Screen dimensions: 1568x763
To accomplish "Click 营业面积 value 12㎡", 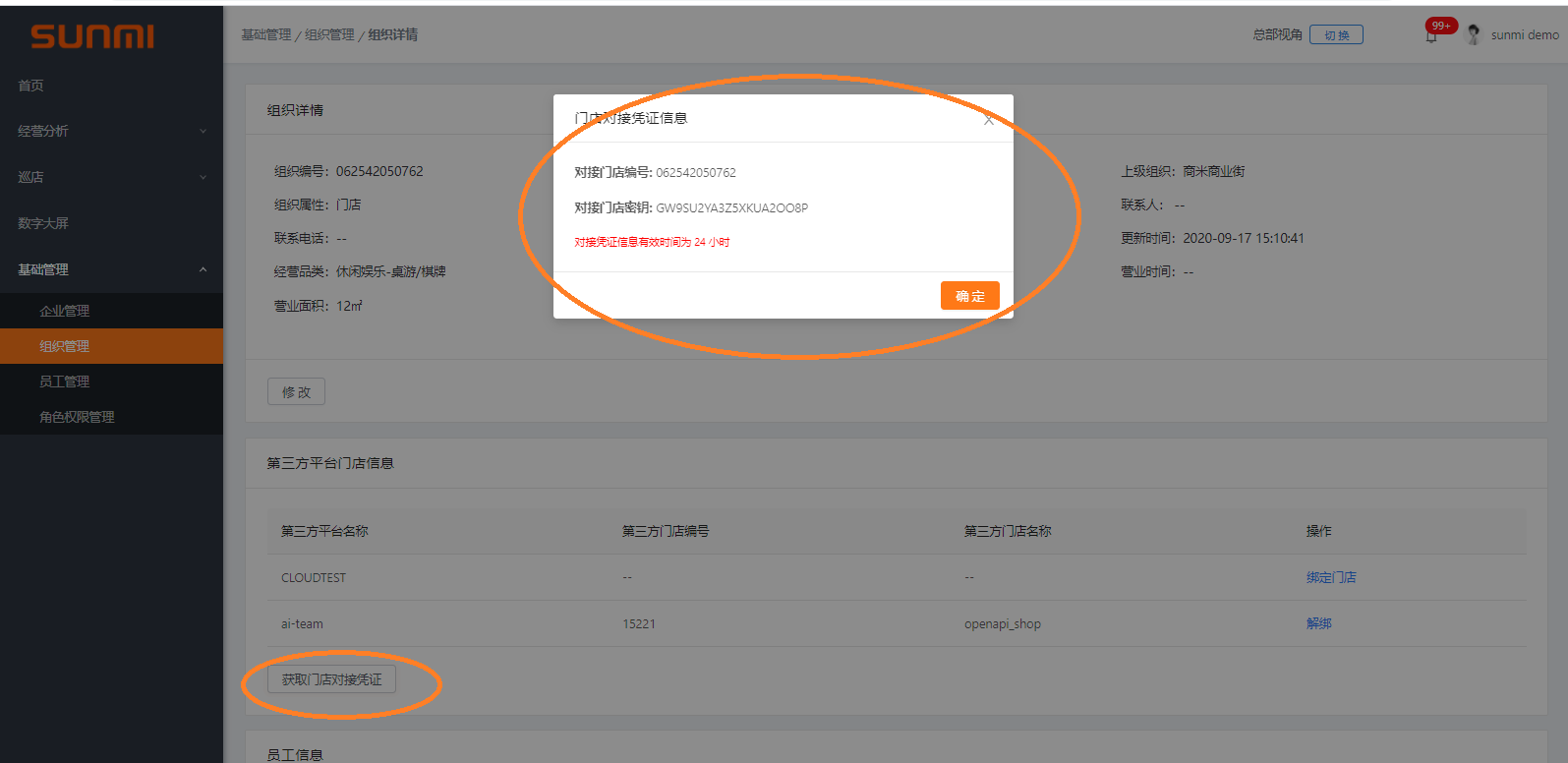I will [x=349, y=306].
